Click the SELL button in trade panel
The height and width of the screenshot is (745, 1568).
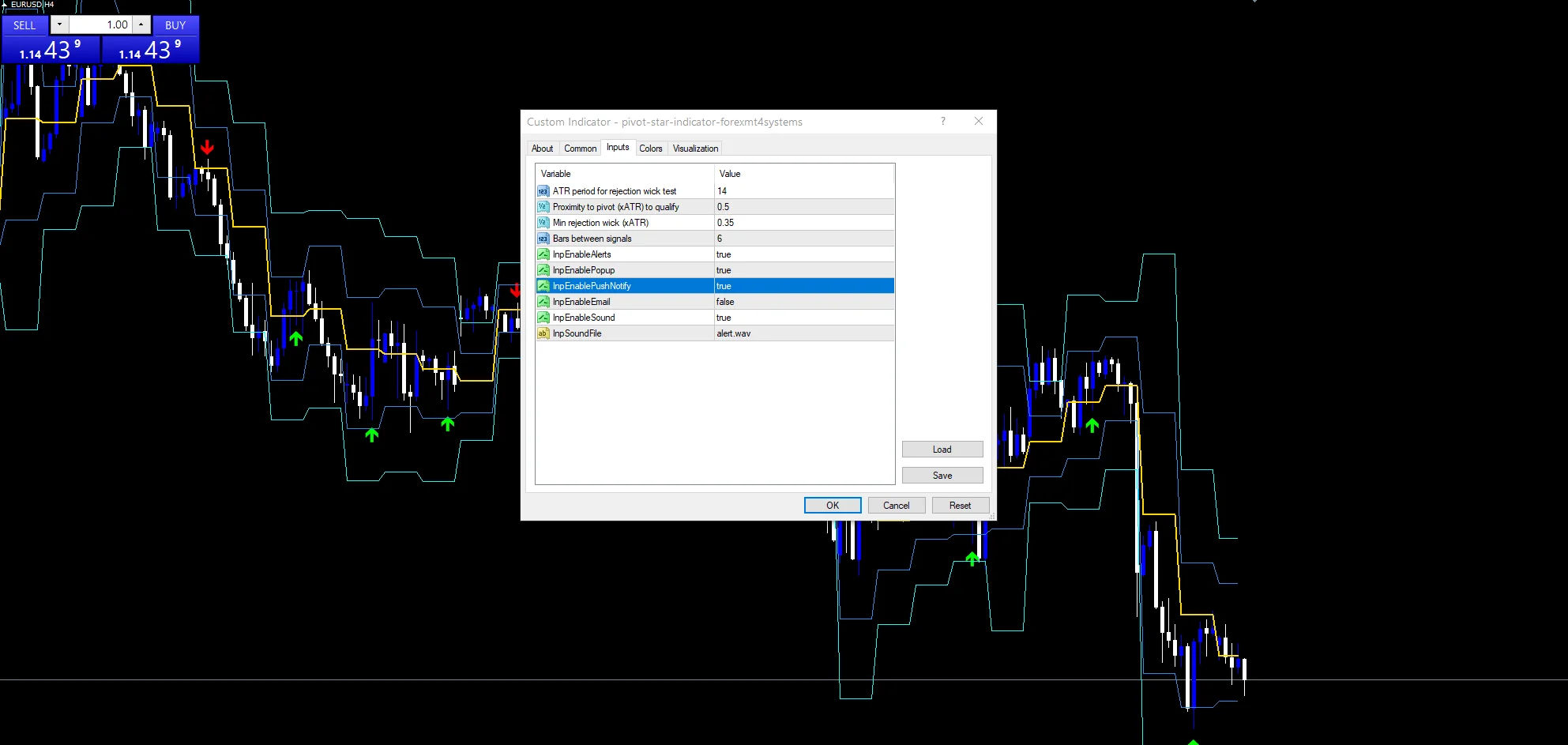(24, 25)
